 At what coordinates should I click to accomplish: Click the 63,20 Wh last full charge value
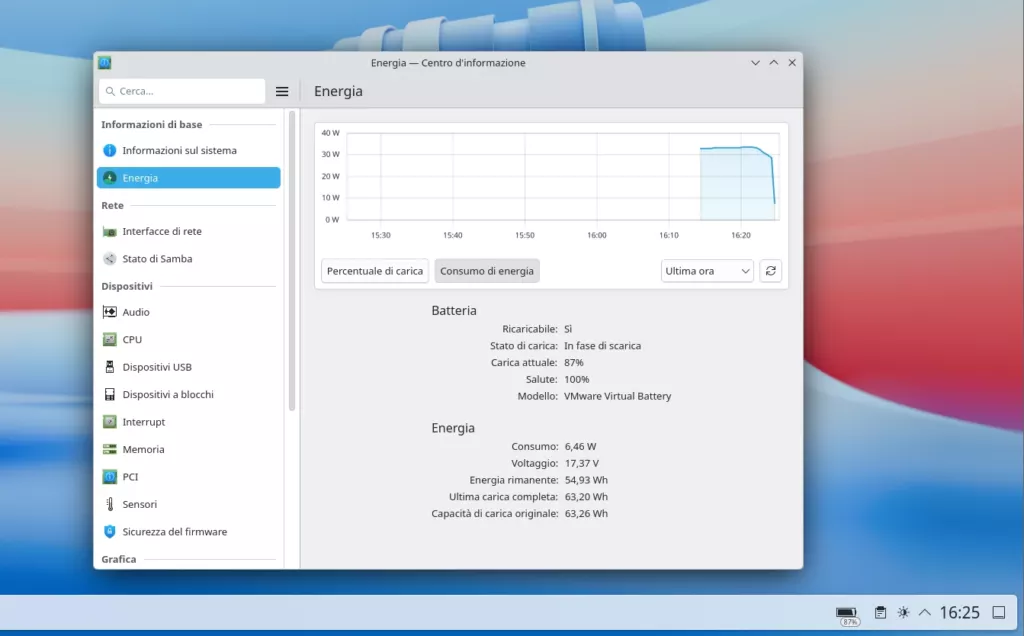(586, 497)
